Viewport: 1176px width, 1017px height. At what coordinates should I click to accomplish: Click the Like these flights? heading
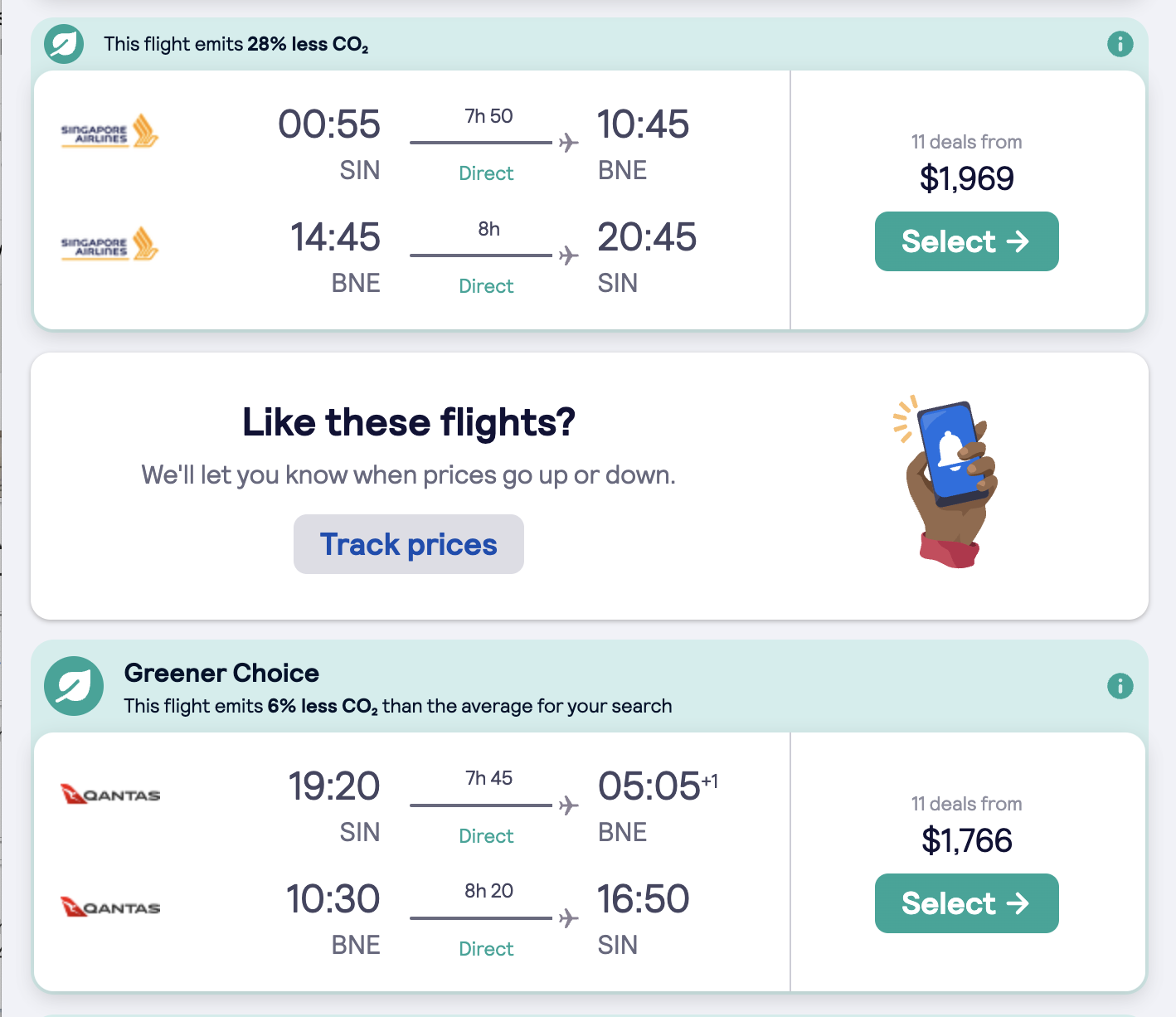pyautogui.click(x=408, y=422)
